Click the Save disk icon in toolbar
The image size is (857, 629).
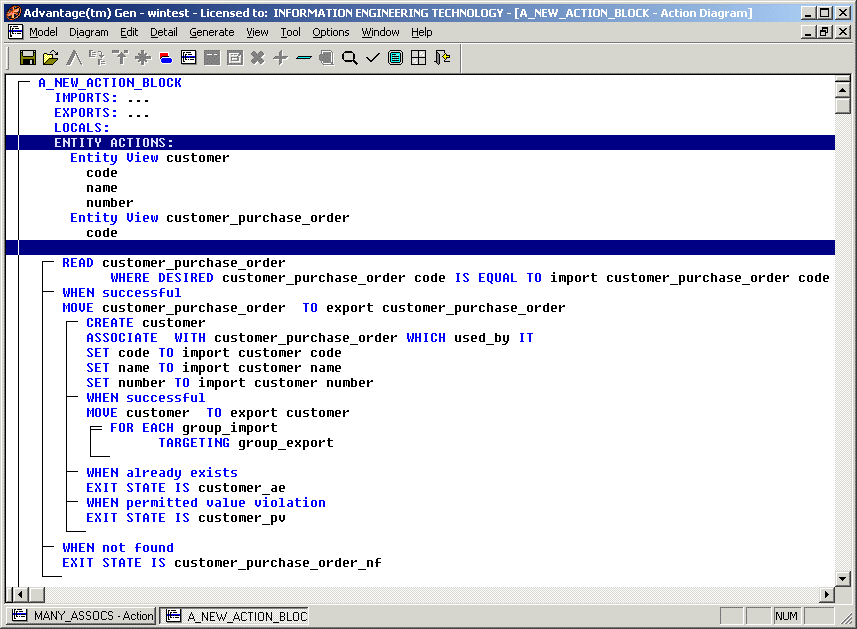pos(28,58)
